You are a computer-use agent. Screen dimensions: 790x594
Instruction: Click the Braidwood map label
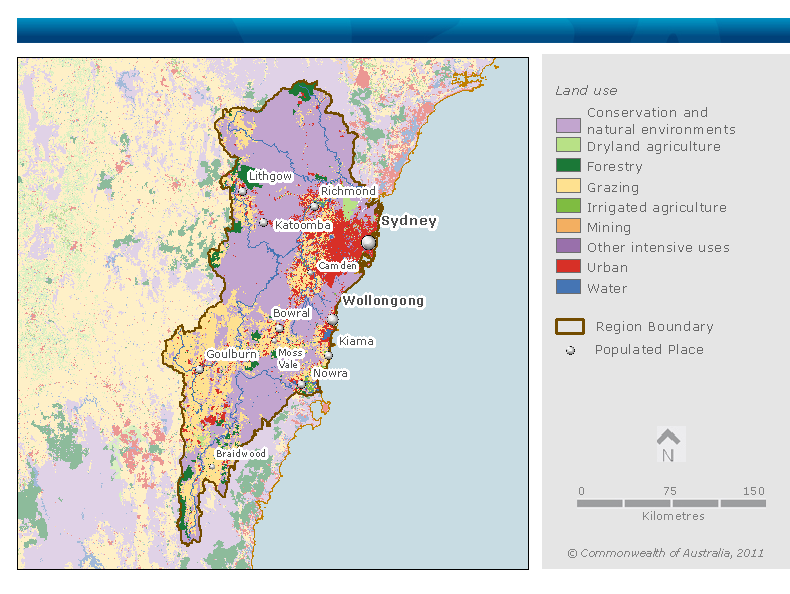[241, 454]
